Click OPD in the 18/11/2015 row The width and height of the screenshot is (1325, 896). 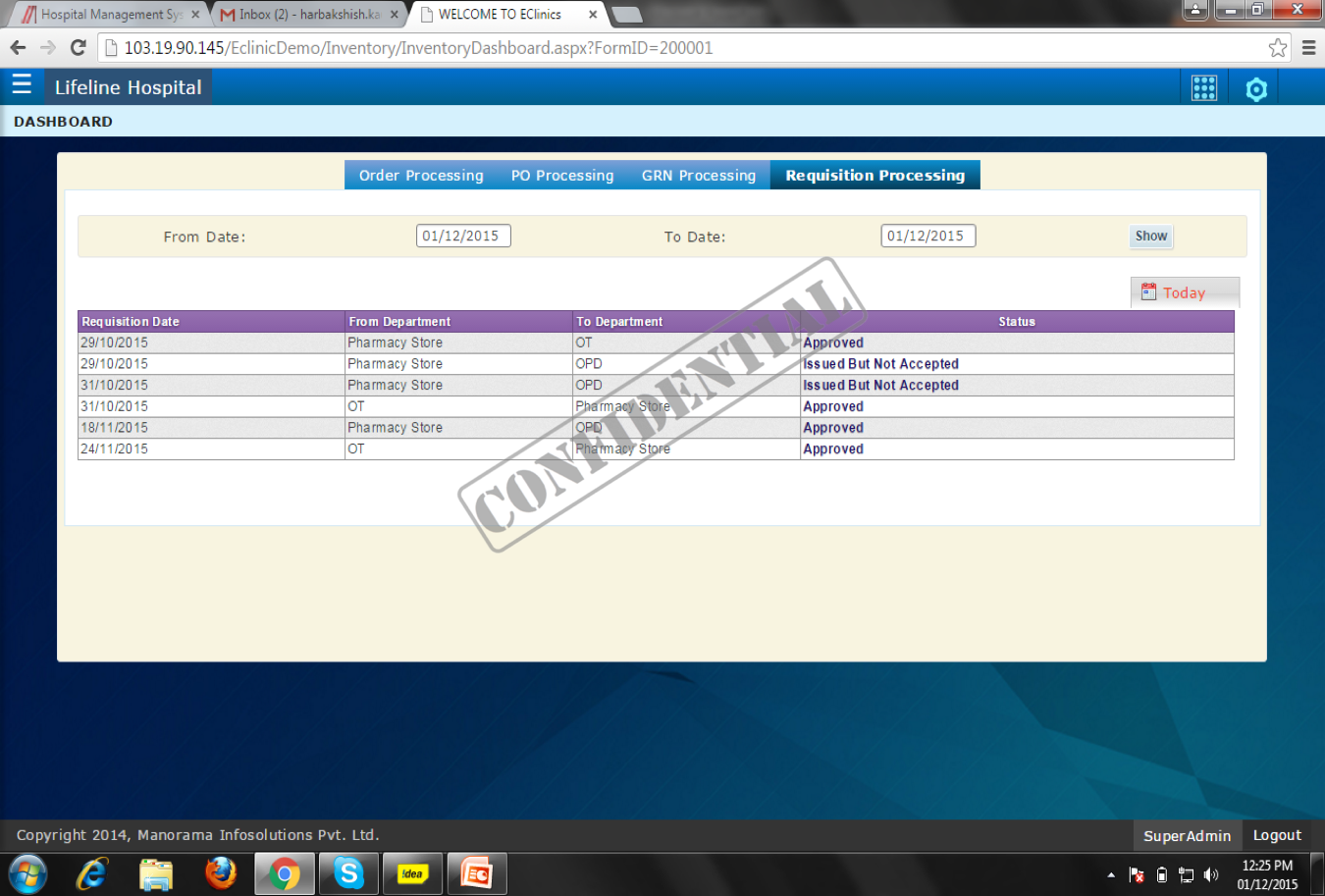(x=589, y=428)
